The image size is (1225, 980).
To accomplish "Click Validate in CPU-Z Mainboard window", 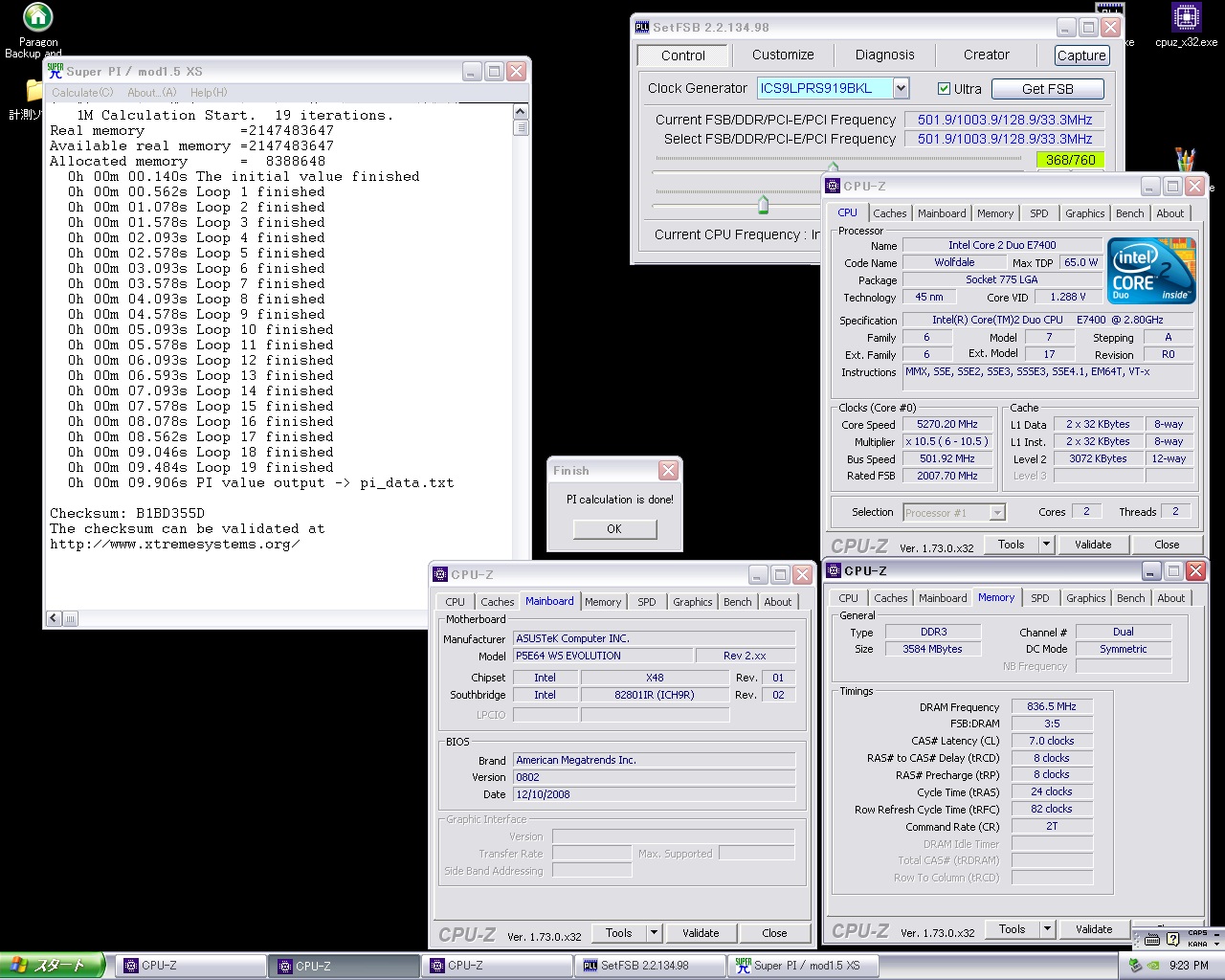I will tap(701, 933).
